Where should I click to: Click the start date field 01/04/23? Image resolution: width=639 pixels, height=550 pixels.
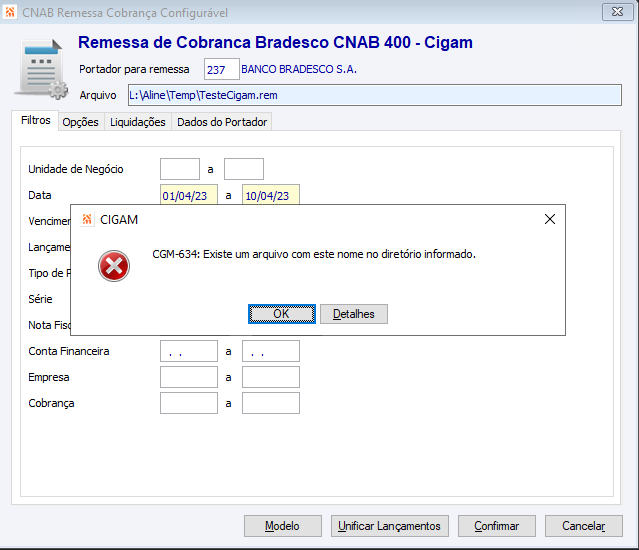click(189, 195)
